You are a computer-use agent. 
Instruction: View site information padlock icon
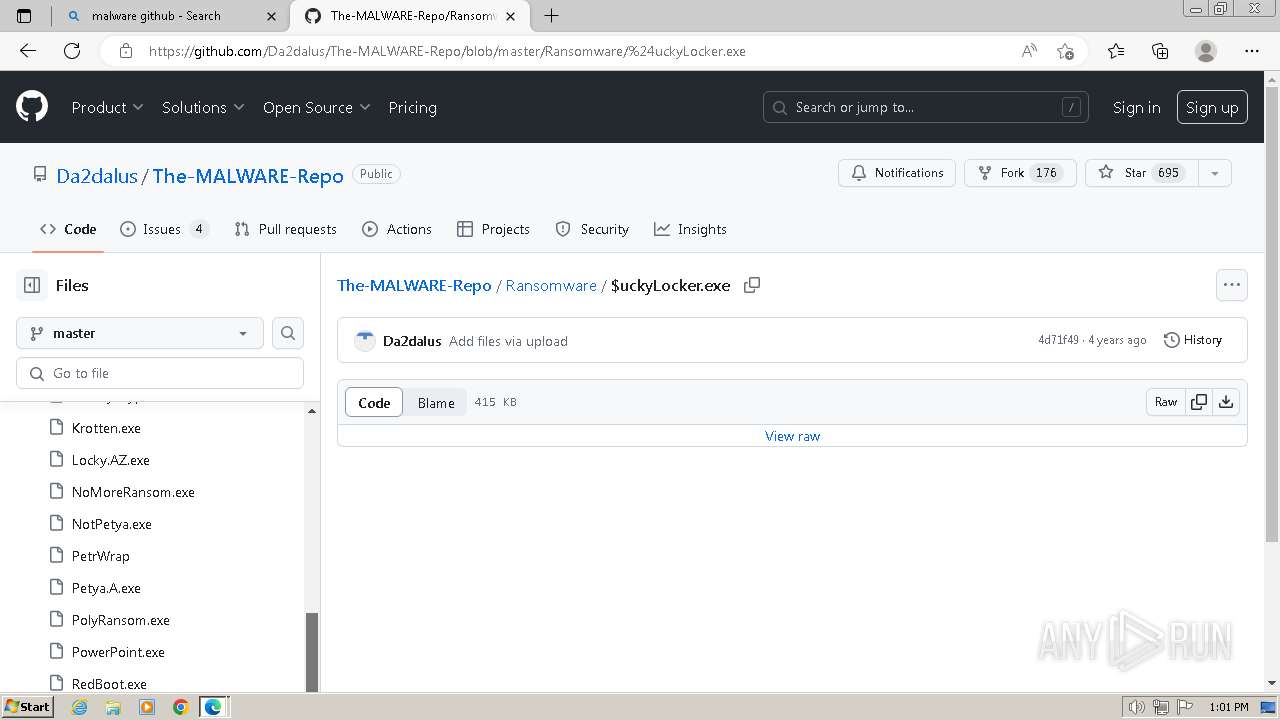pyautogui.click(x=126, y=51)
